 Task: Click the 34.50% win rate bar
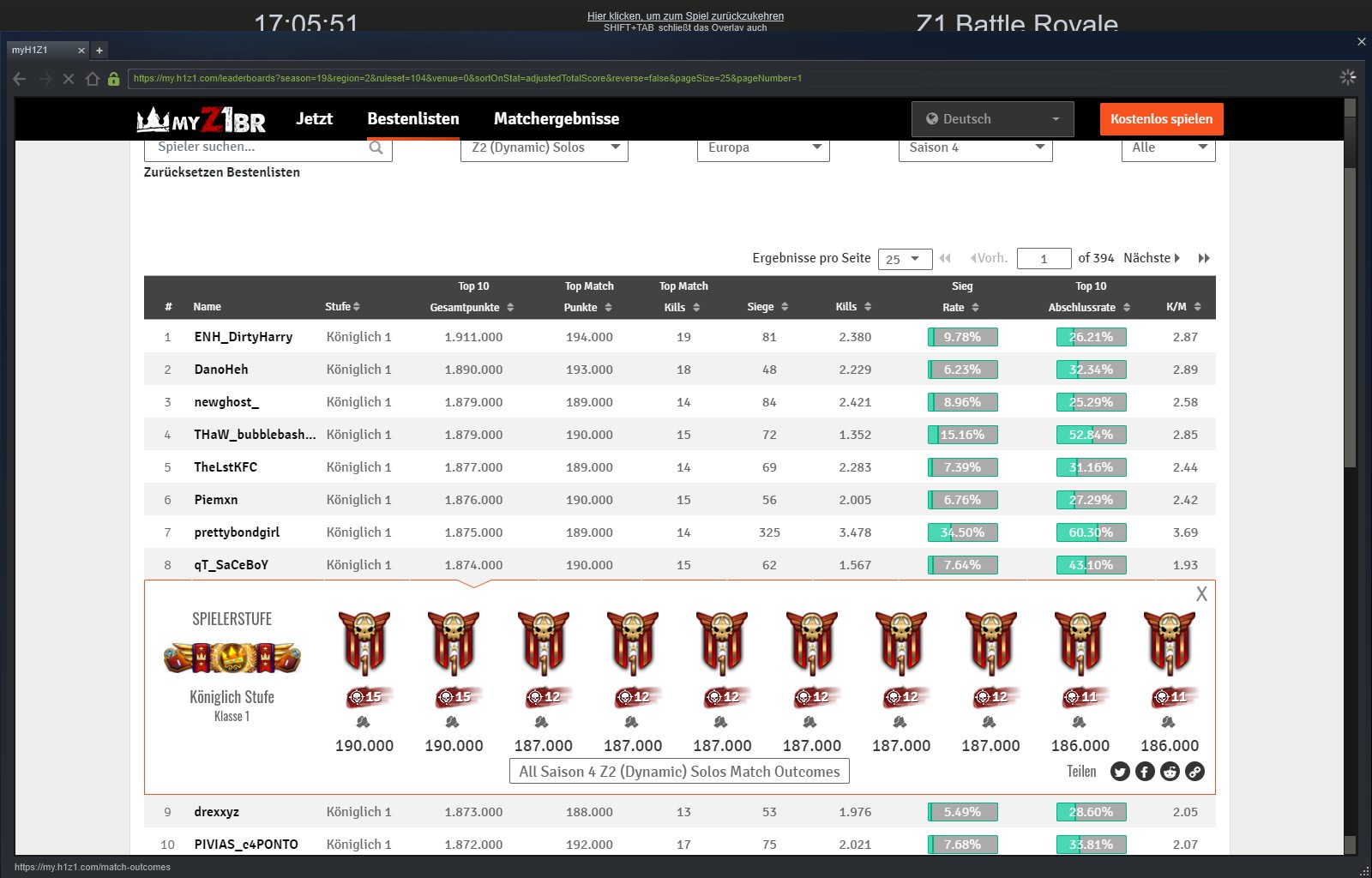point(962,532)
